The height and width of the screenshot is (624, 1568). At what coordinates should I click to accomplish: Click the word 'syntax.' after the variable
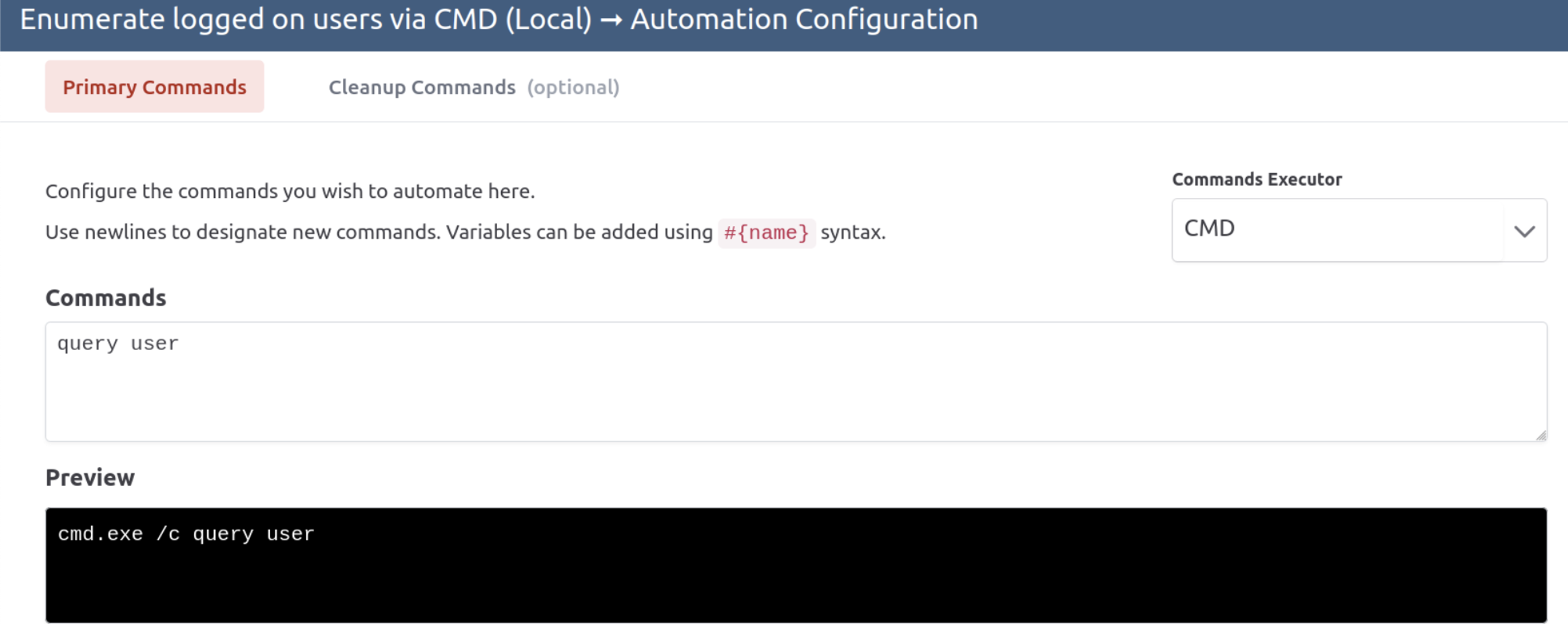pyautogui.click(x=853, y=232)
